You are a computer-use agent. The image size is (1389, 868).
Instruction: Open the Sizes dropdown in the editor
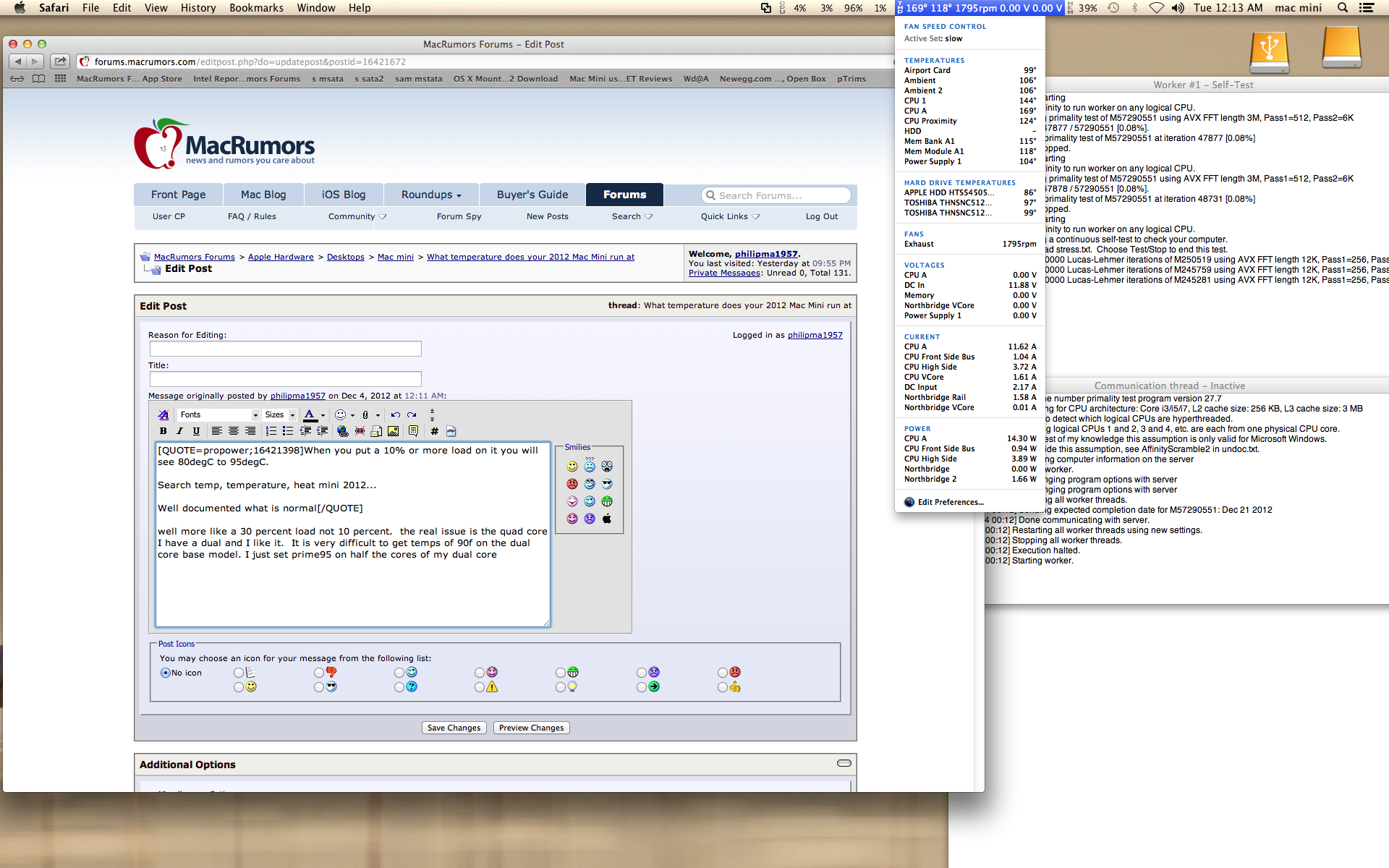[x=280, y=415]
